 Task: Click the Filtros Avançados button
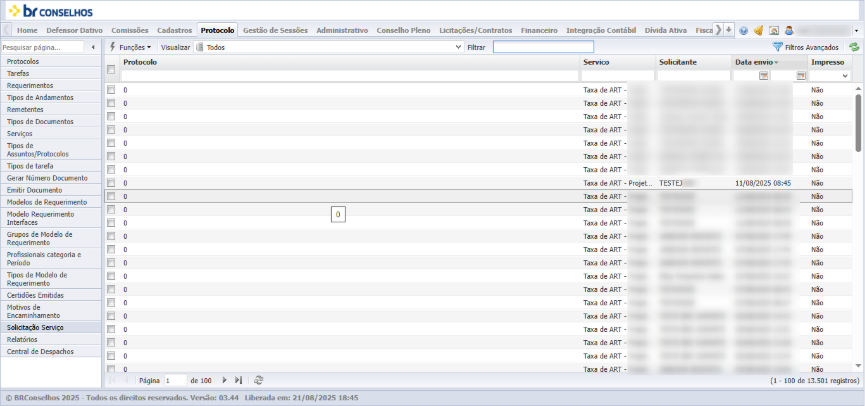pyautogui.click(x=806, y=47)
